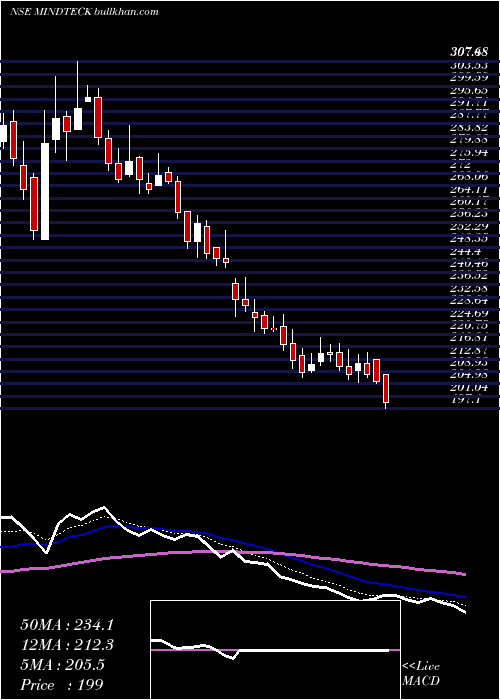Click the 5MA : 205.5 readout
Screen dimensions: 500x700
click(62, 665)
